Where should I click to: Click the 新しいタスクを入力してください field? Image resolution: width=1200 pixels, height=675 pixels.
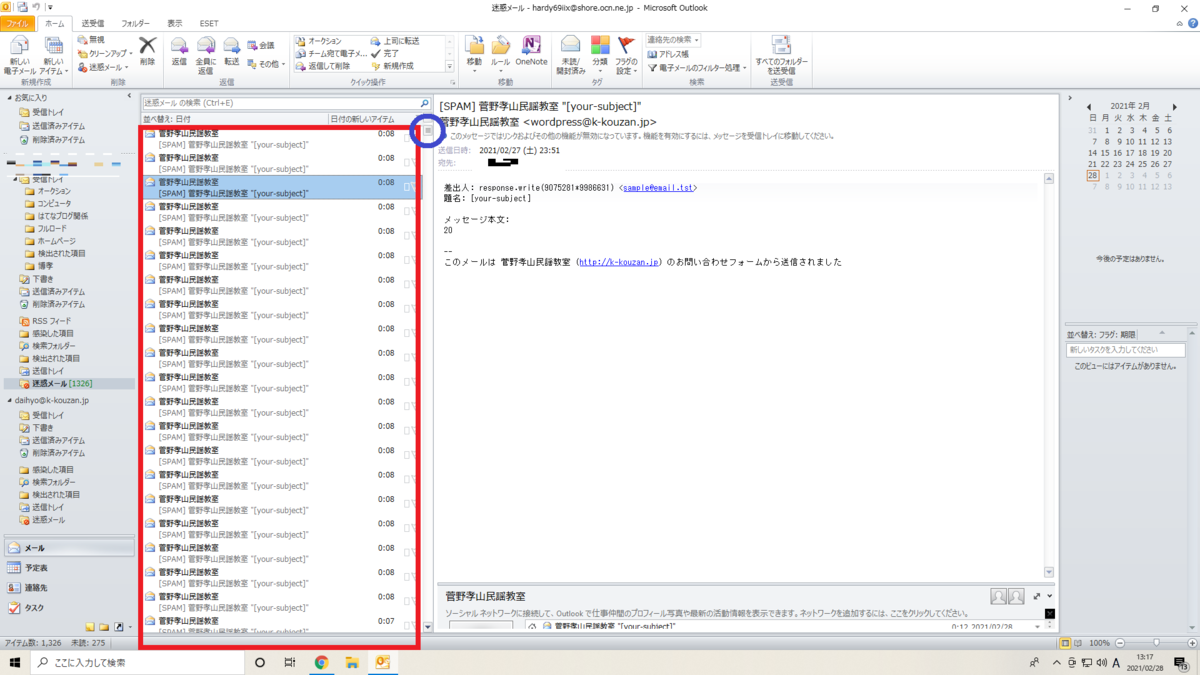pyautogui.click(x=1125, y=350)
